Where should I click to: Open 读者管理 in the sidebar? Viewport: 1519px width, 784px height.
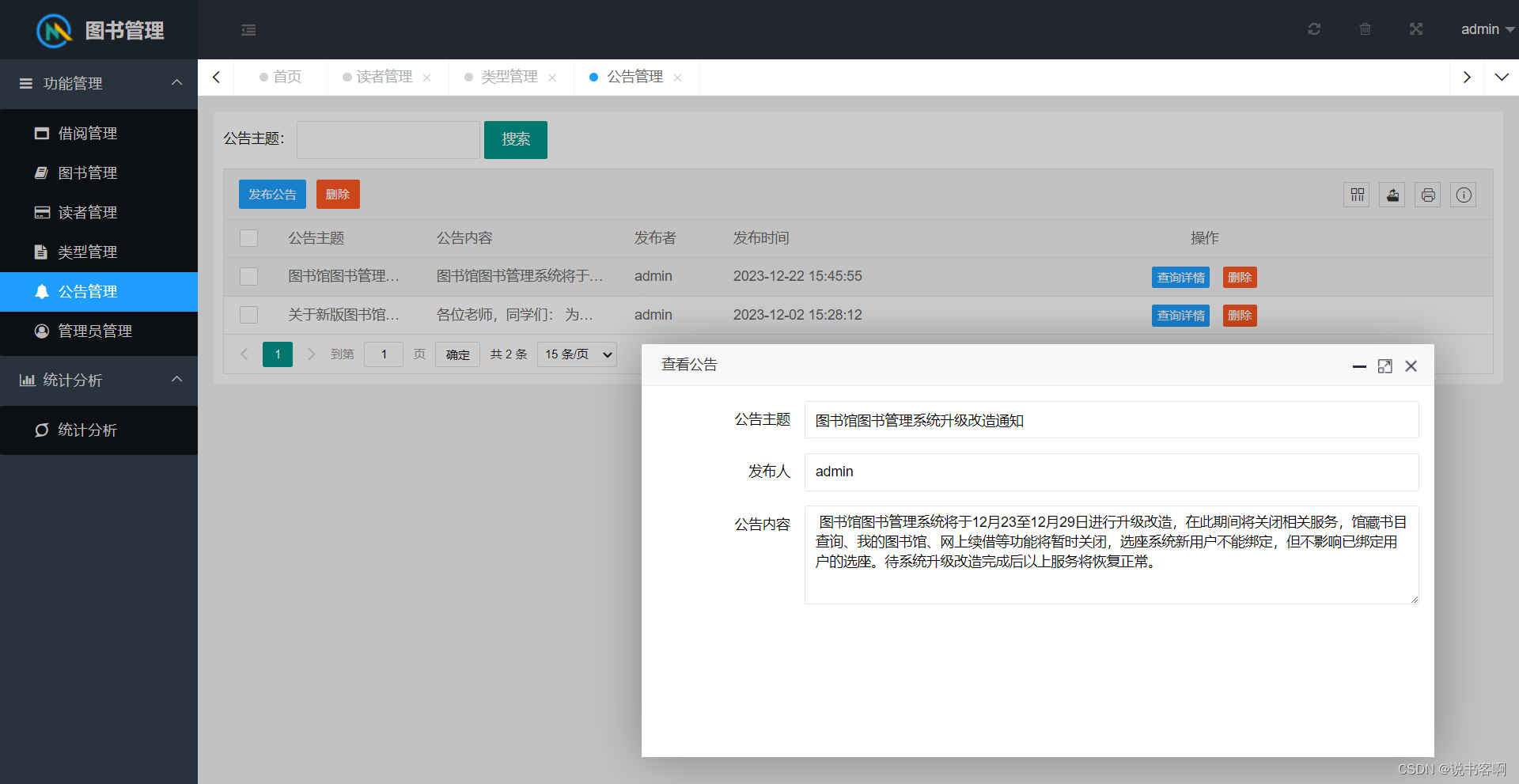[99, 213]
